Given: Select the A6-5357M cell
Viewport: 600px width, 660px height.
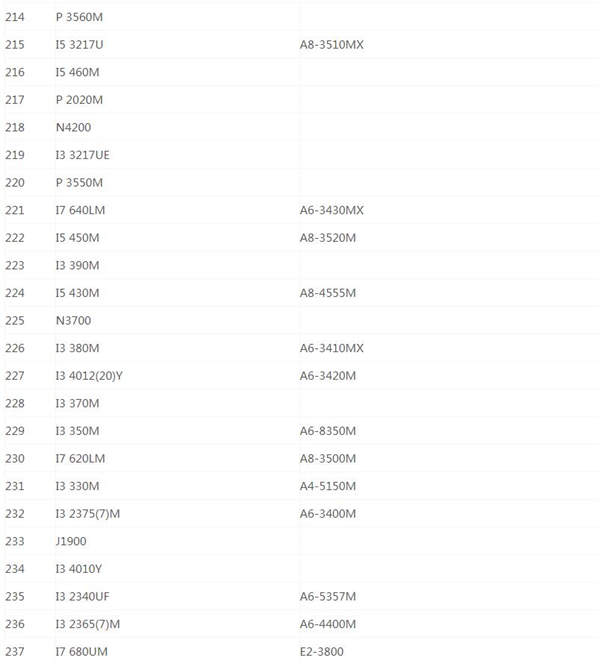Looking at the screenshot, I should (x=327, y=597).
